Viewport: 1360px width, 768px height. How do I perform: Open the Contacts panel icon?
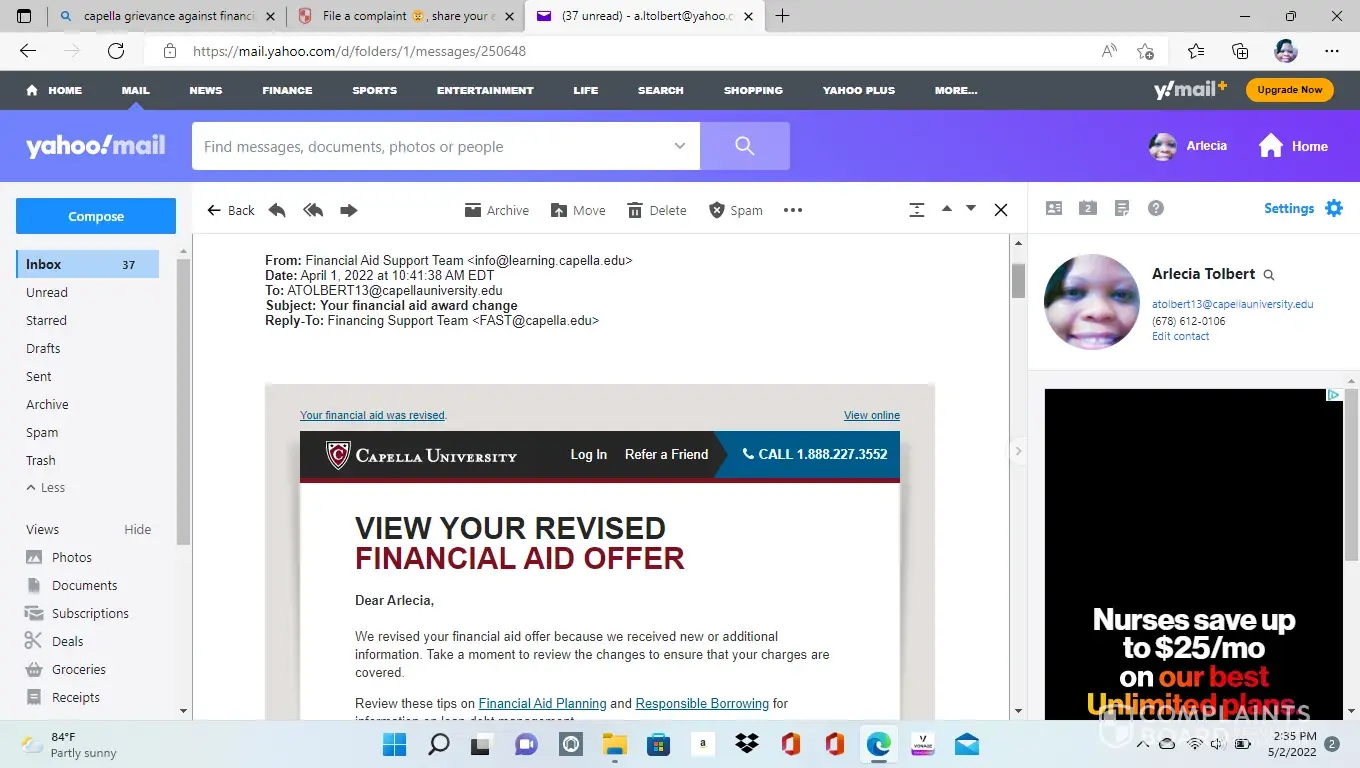[x=1054, y=208]
